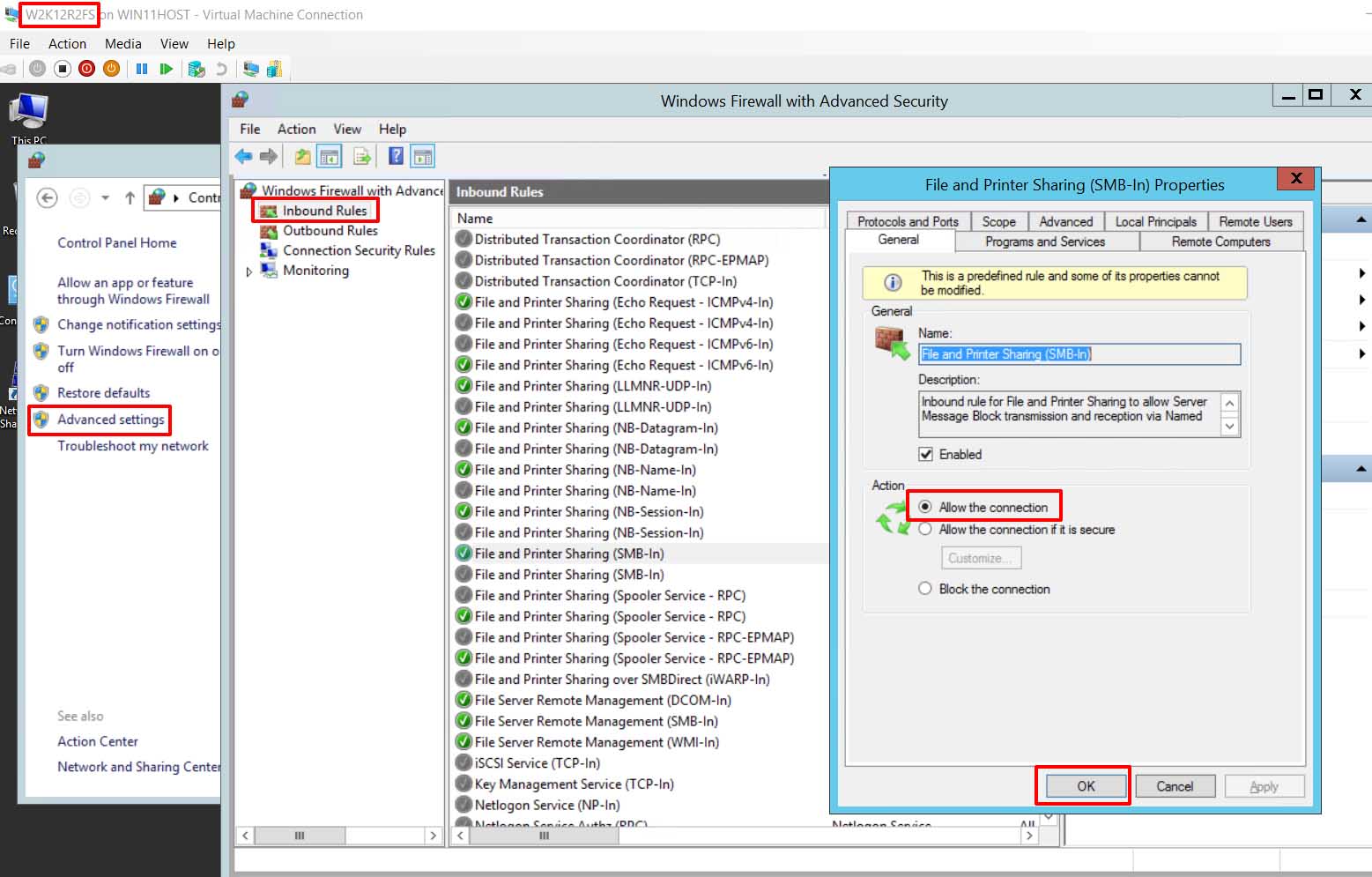
Task: Expand the Monitoring tree node arrow
Action: click(x=249, y=271)
